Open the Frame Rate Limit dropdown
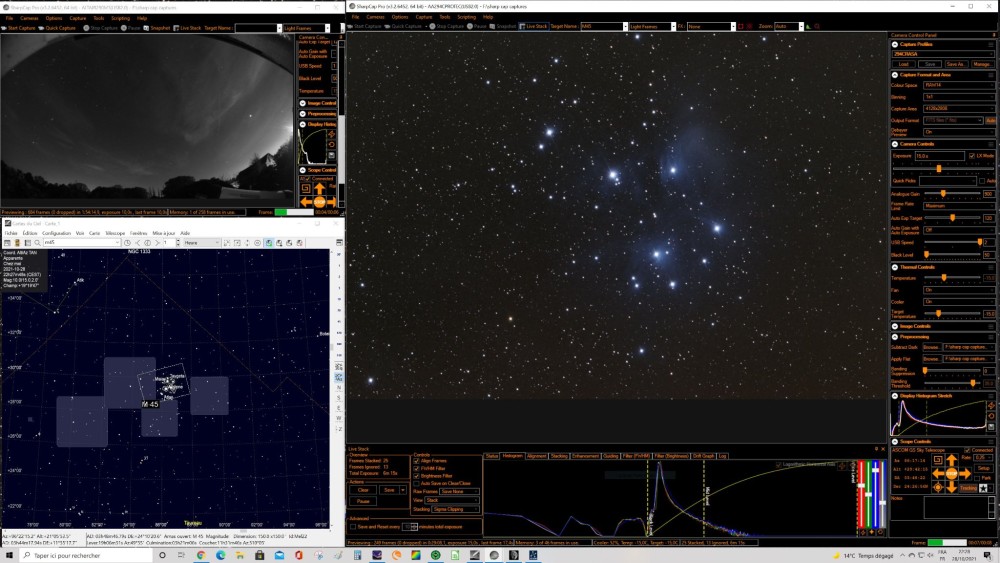This screenshot has height=563, width=1000. pos(959,206)
